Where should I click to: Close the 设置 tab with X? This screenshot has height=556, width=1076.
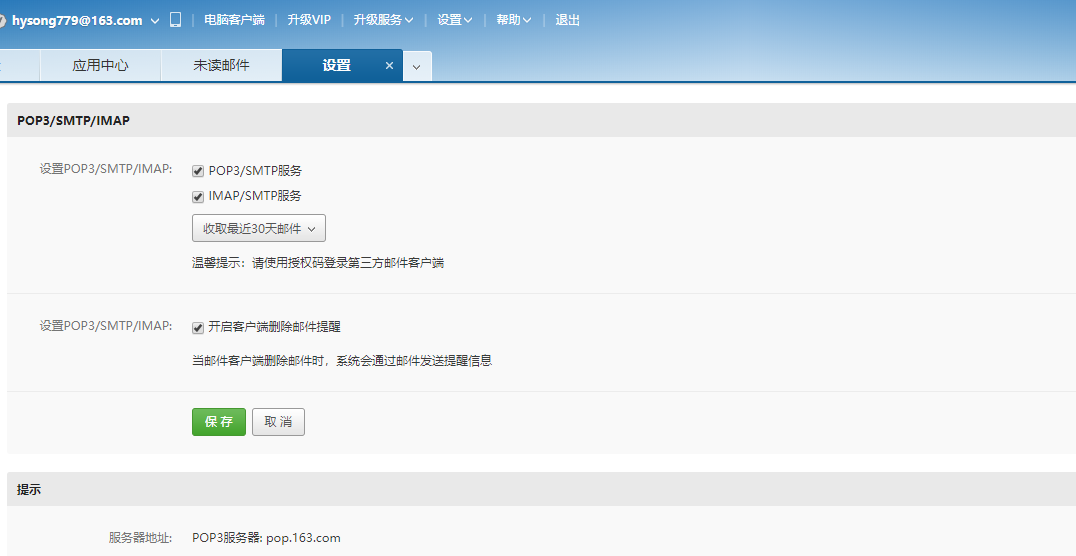389,66
